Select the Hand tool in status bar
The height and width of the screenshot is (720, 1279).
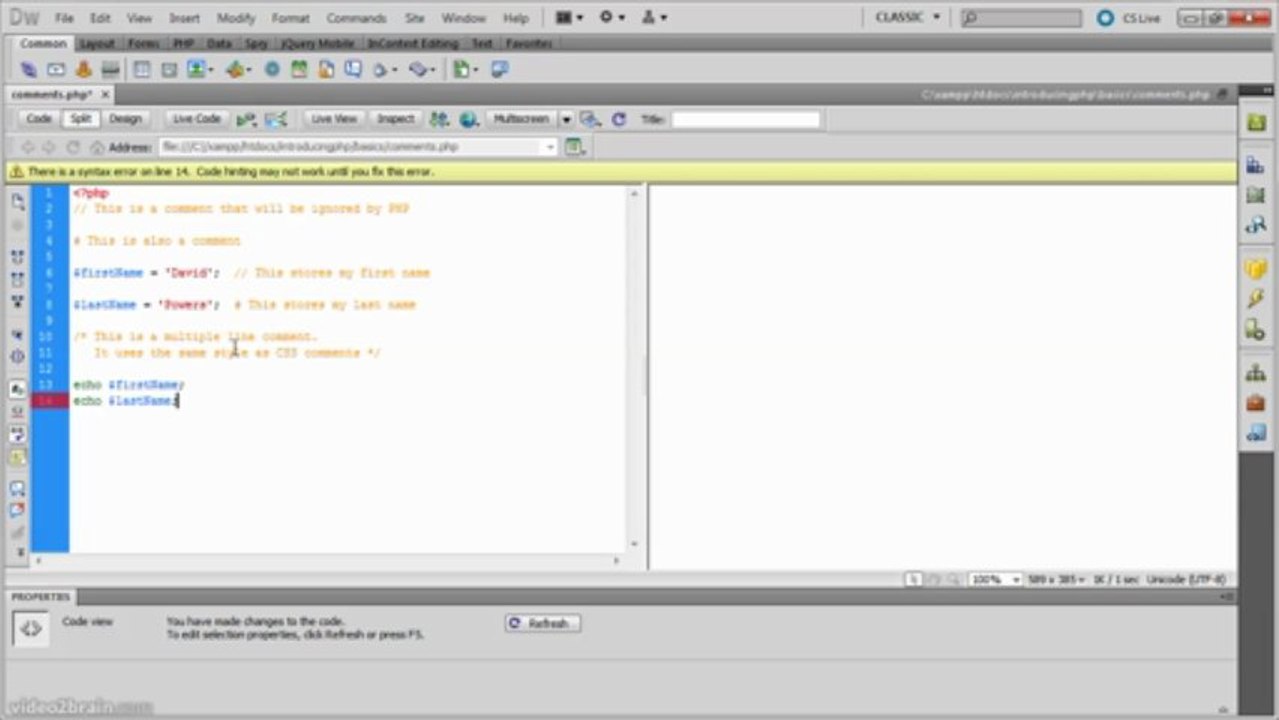[x=933, y=580]
